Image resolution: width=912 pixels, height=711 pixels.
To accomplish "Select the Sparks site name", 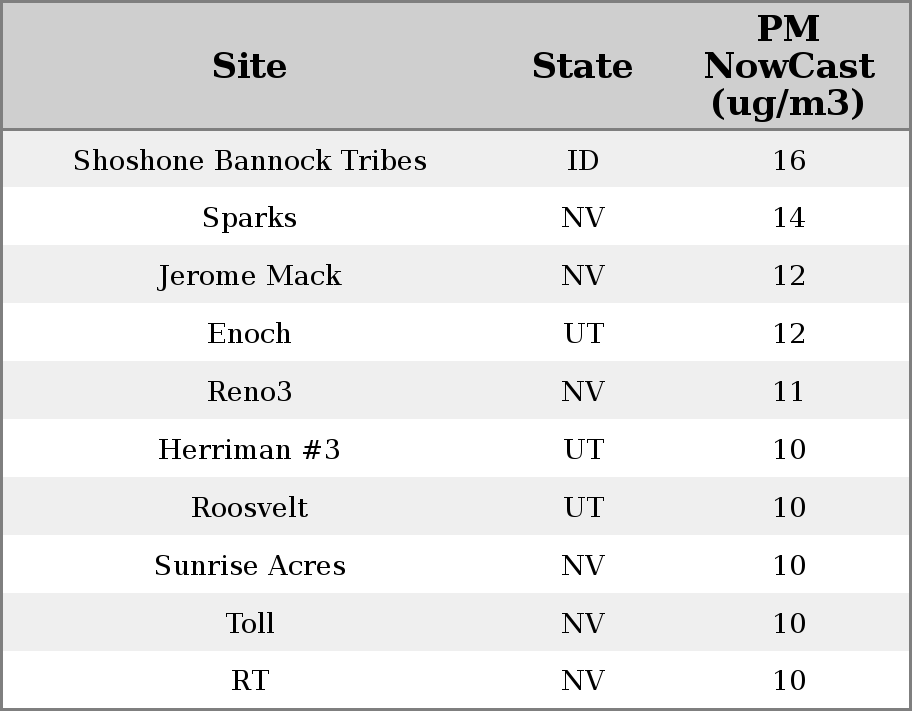I will click(x=250, y=218).
